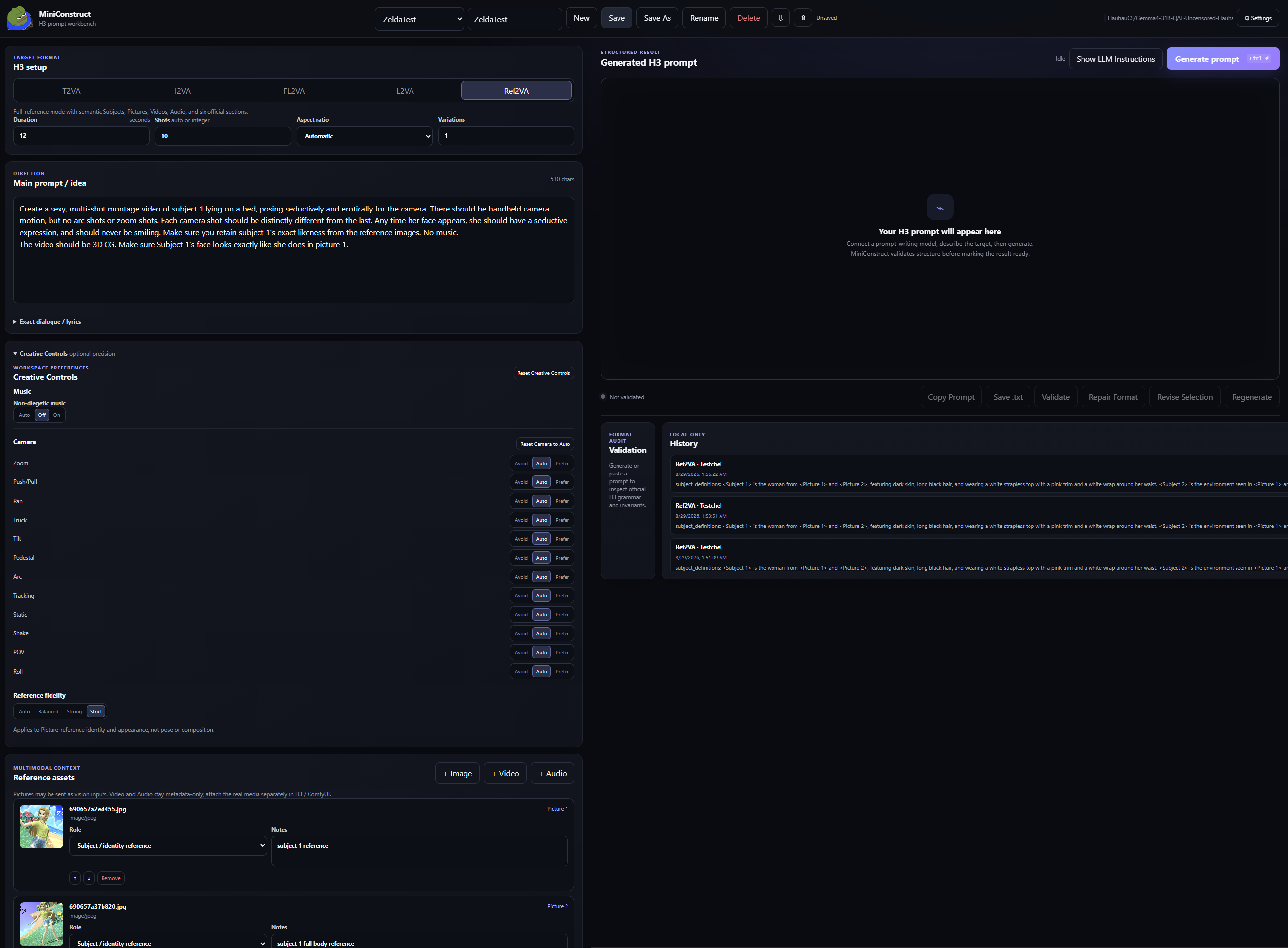Click the MiniConstruct frog logo
Screen dimensions: 1288x948
tap(19, 18)
